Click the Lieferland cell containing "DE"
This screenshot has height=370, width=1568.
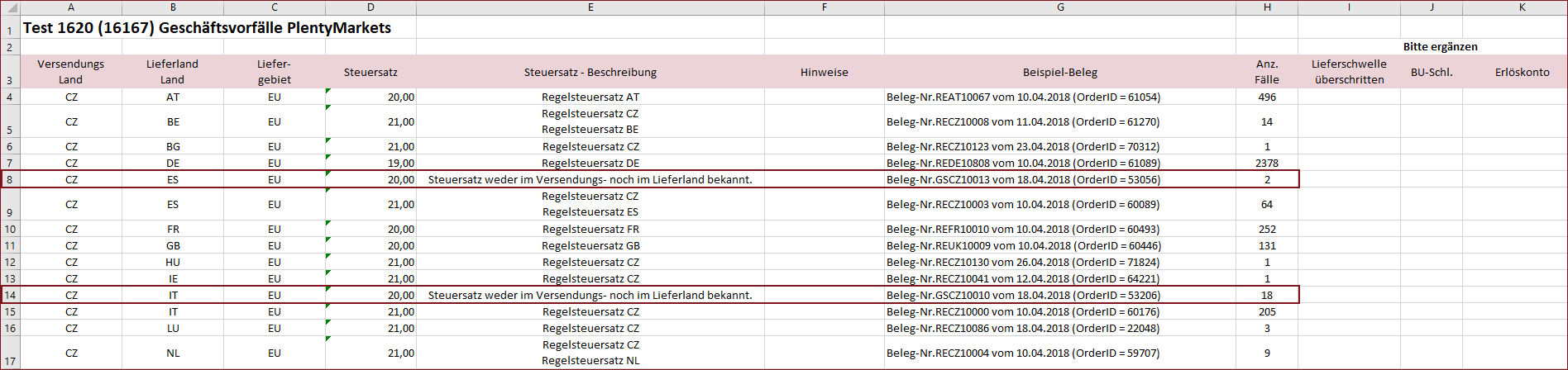(x=173, y=163)
